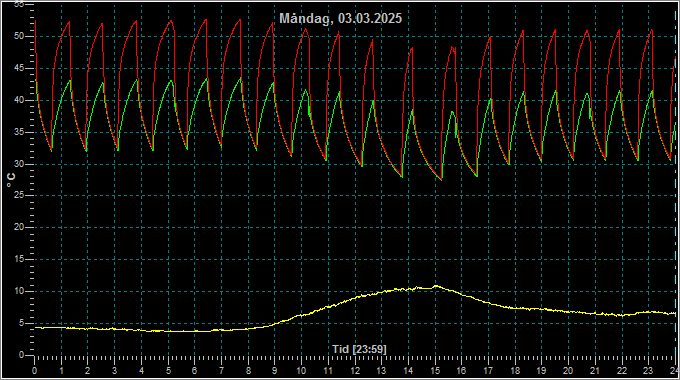Image resolution: width=680 pixels, height=380 pixels.
Task: Click the Tid [23:59] time label
Action: tap(359, 349)
